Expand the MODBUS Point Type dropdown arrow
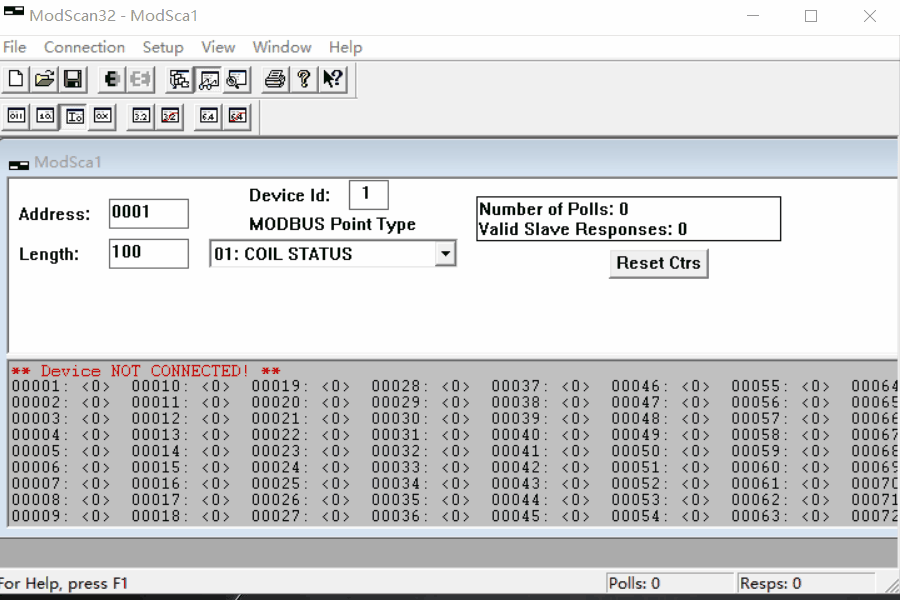Viewport: 900px width, 600px height. click(445, 254)
